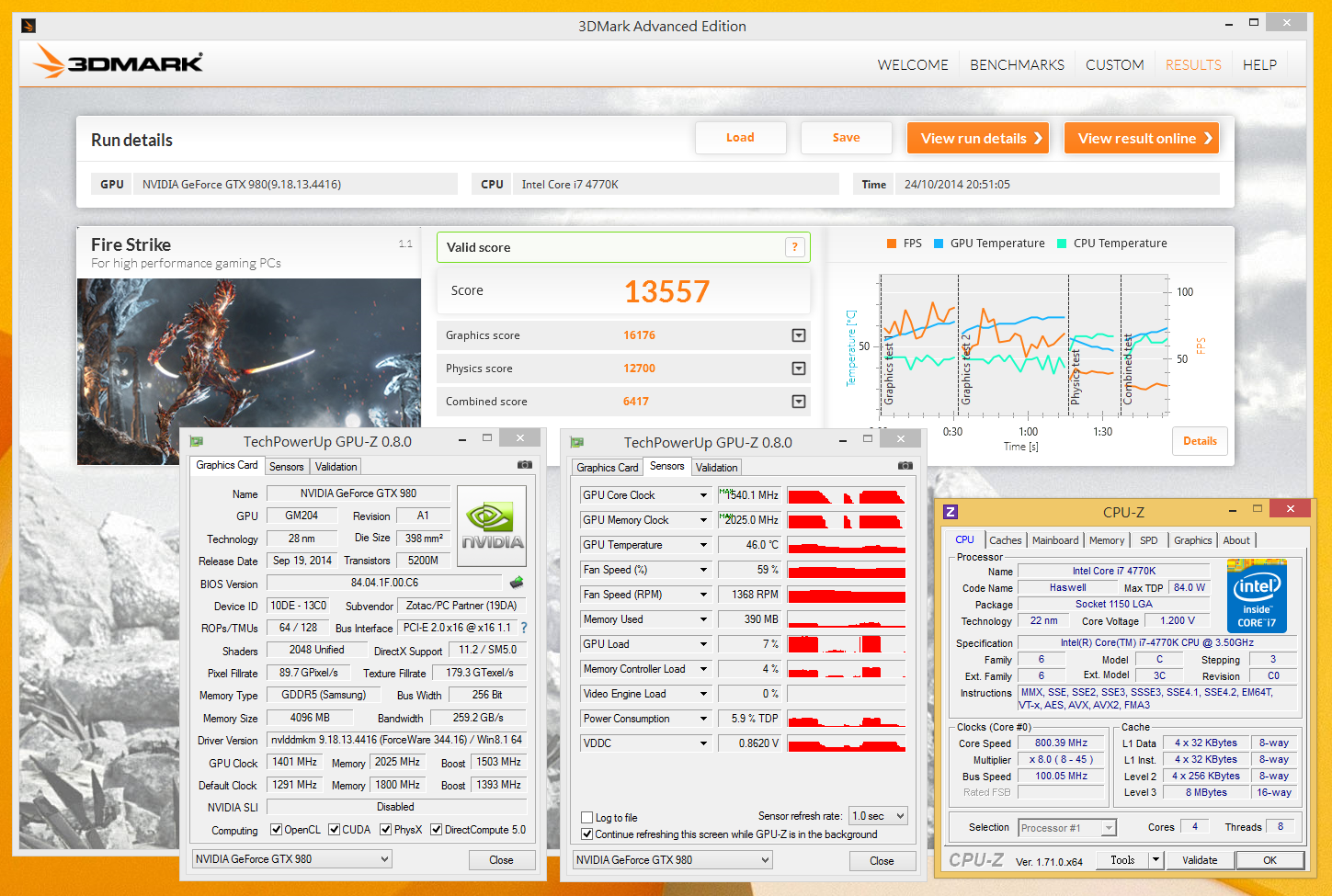
Task: Click BIOS save chip icon in GPU-Z
Action: [x=517, y=583]
